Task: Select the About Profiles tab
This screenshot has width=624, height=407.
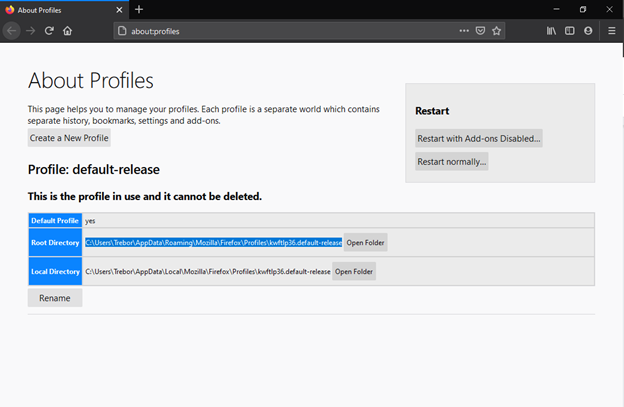Action: click(x=64, y=10)
